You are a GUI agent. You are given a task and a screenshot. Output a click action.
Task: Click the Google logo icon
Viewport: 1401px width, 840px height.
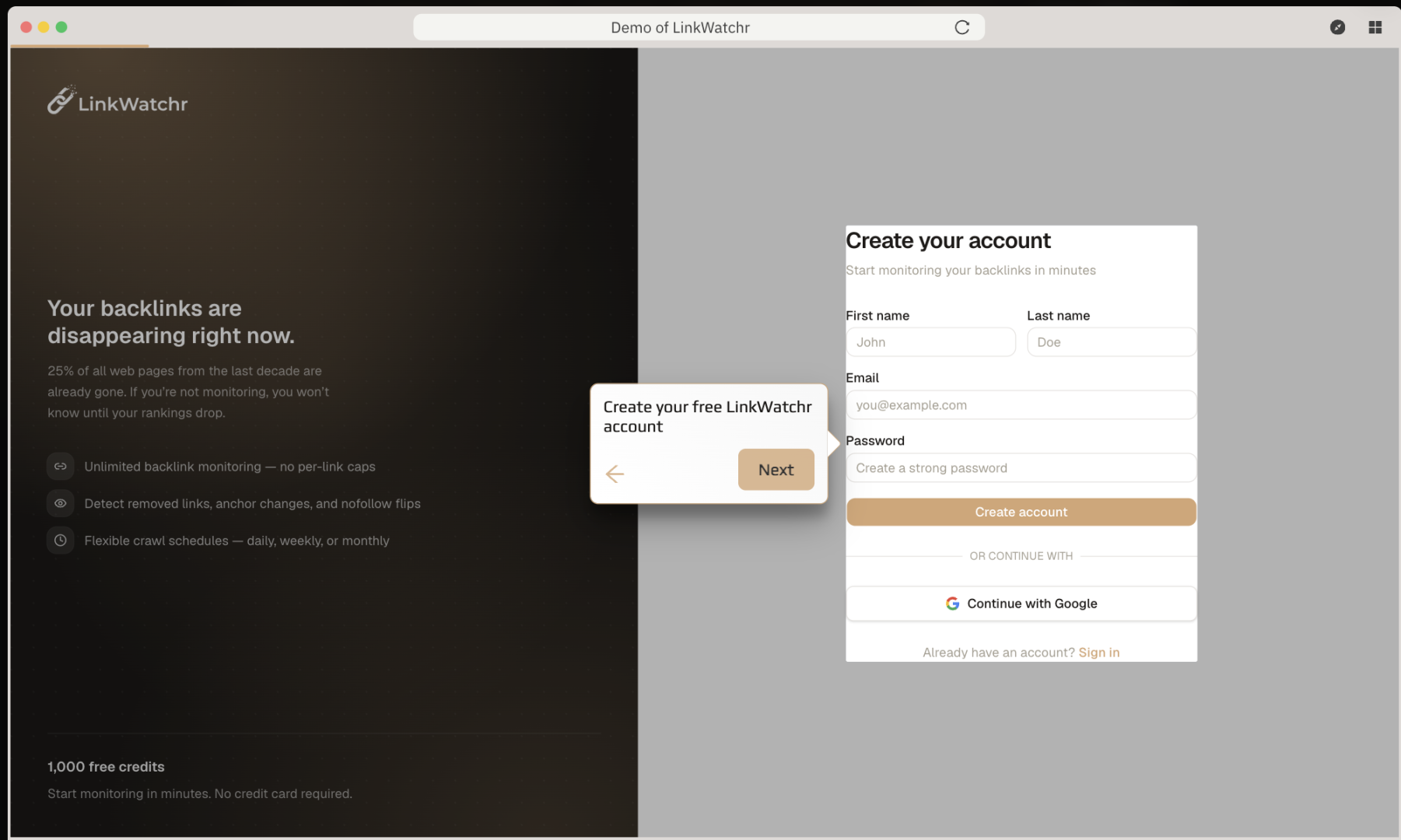click(x=952, y=604)
